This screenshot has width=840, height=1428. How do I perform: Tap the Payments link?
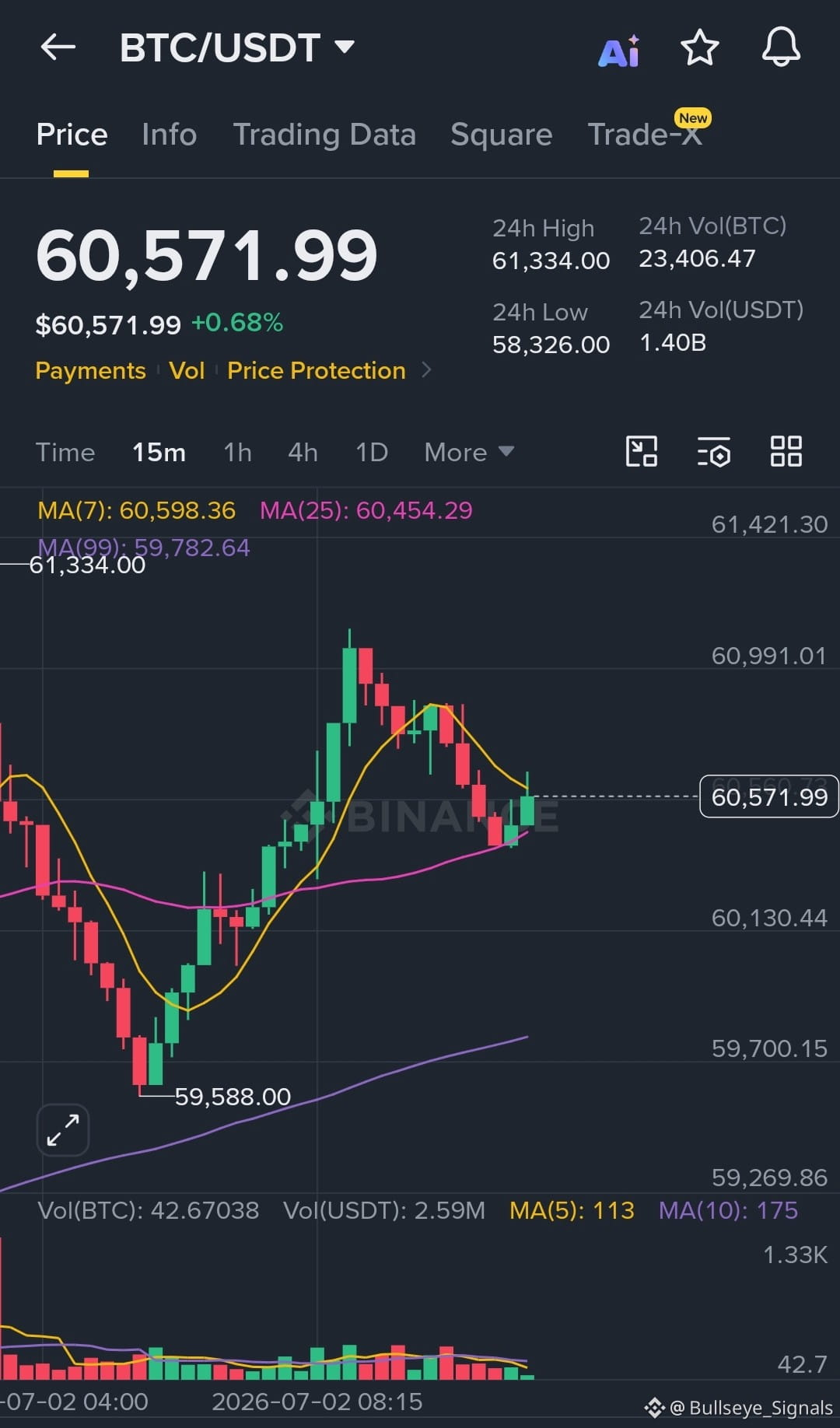click(90, 370)
